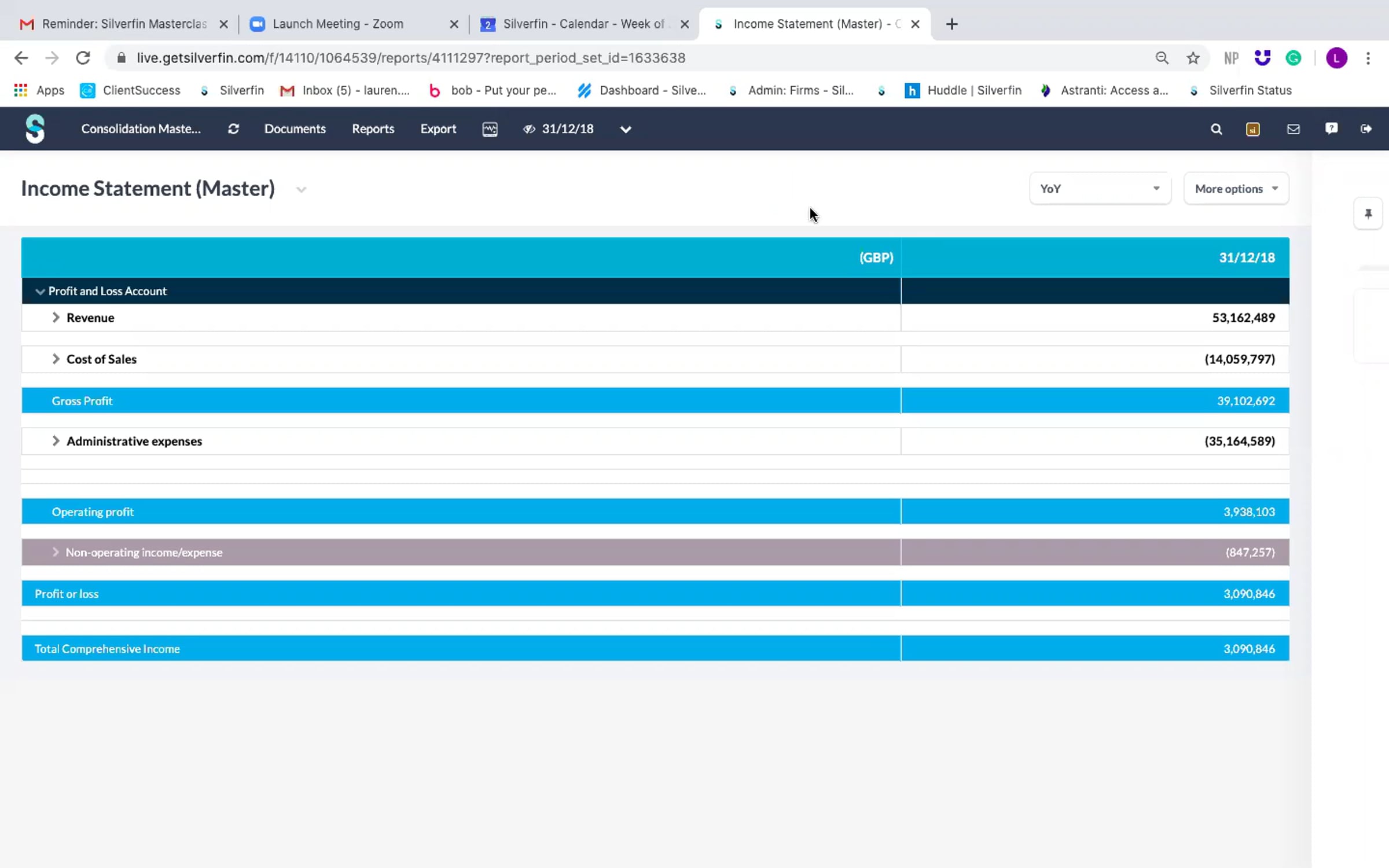This screenshot has width=1389, height=868.
Task: Toggle the eye icon beside 31/12/18
Action: (529, 128)
